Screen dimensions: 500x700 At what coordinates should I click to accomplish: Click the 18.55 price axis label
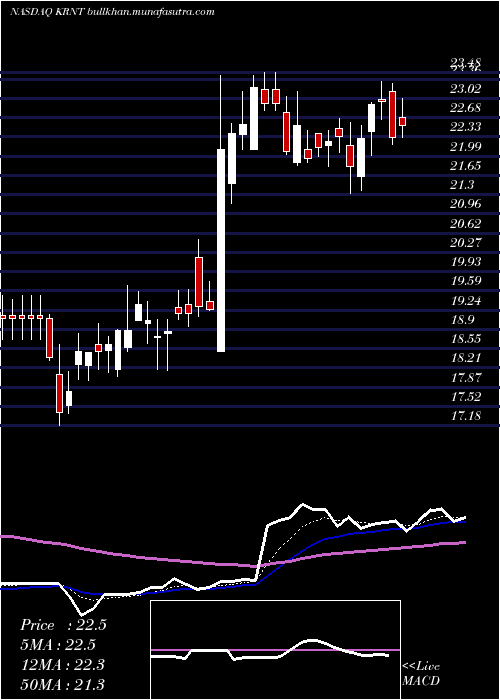point(466,339)
